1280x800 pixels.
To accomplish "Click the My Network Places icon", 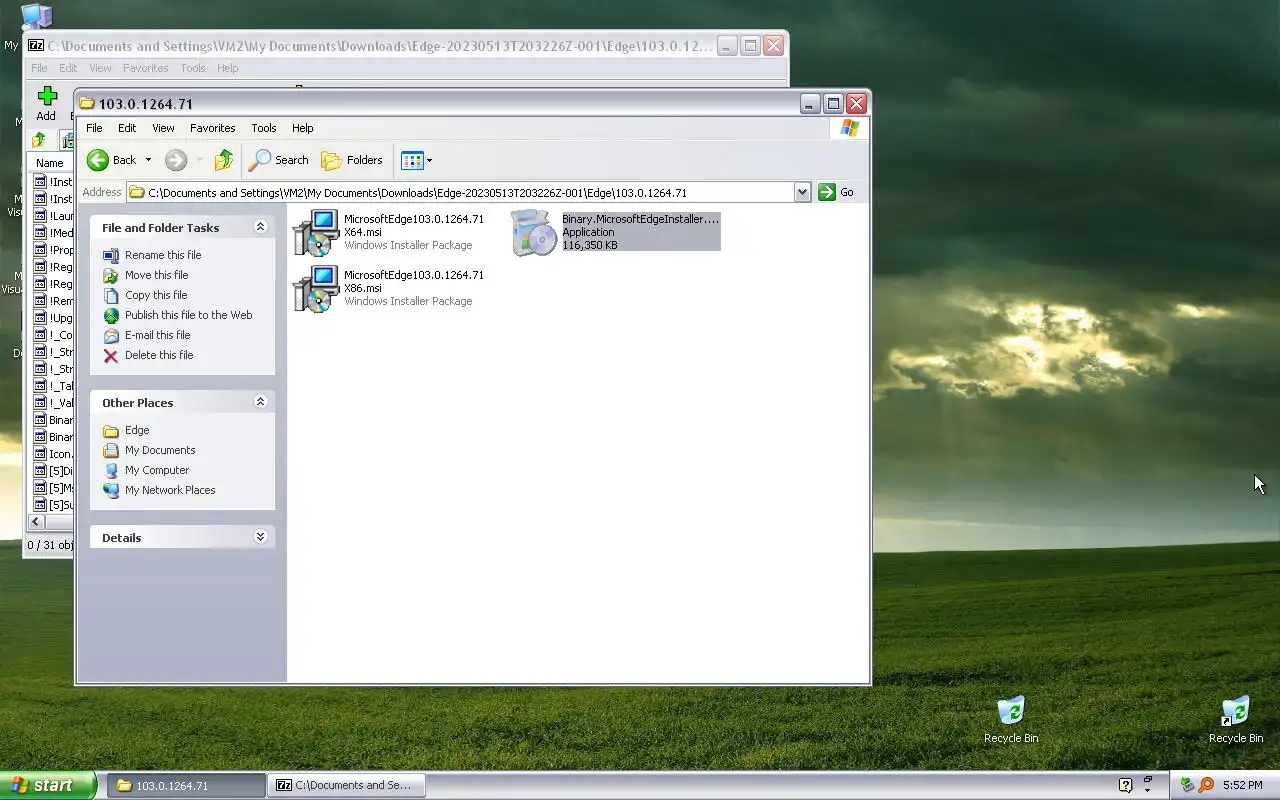I will click(x=111, y=490).
